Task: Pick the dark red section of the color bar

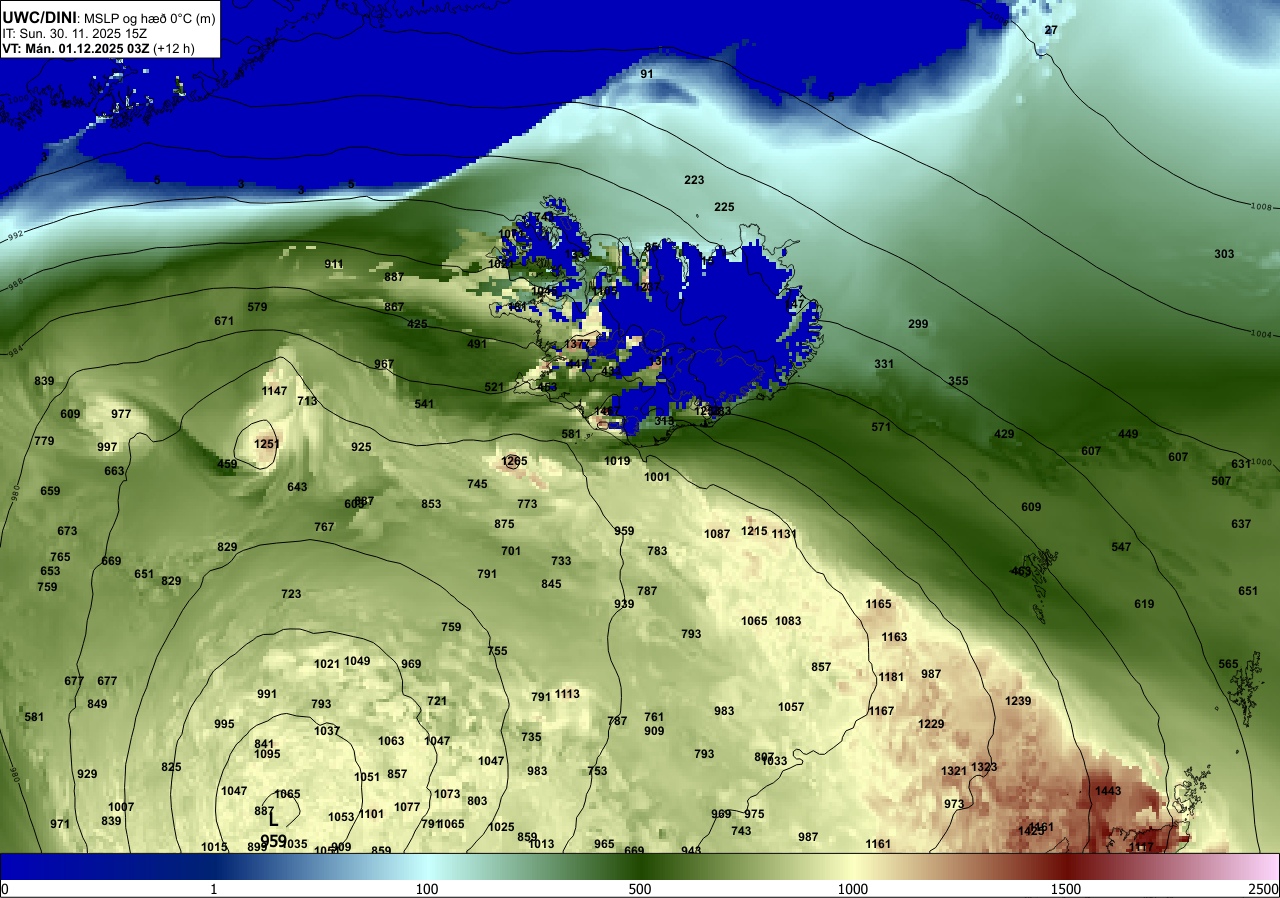Action: [1066, 866]
